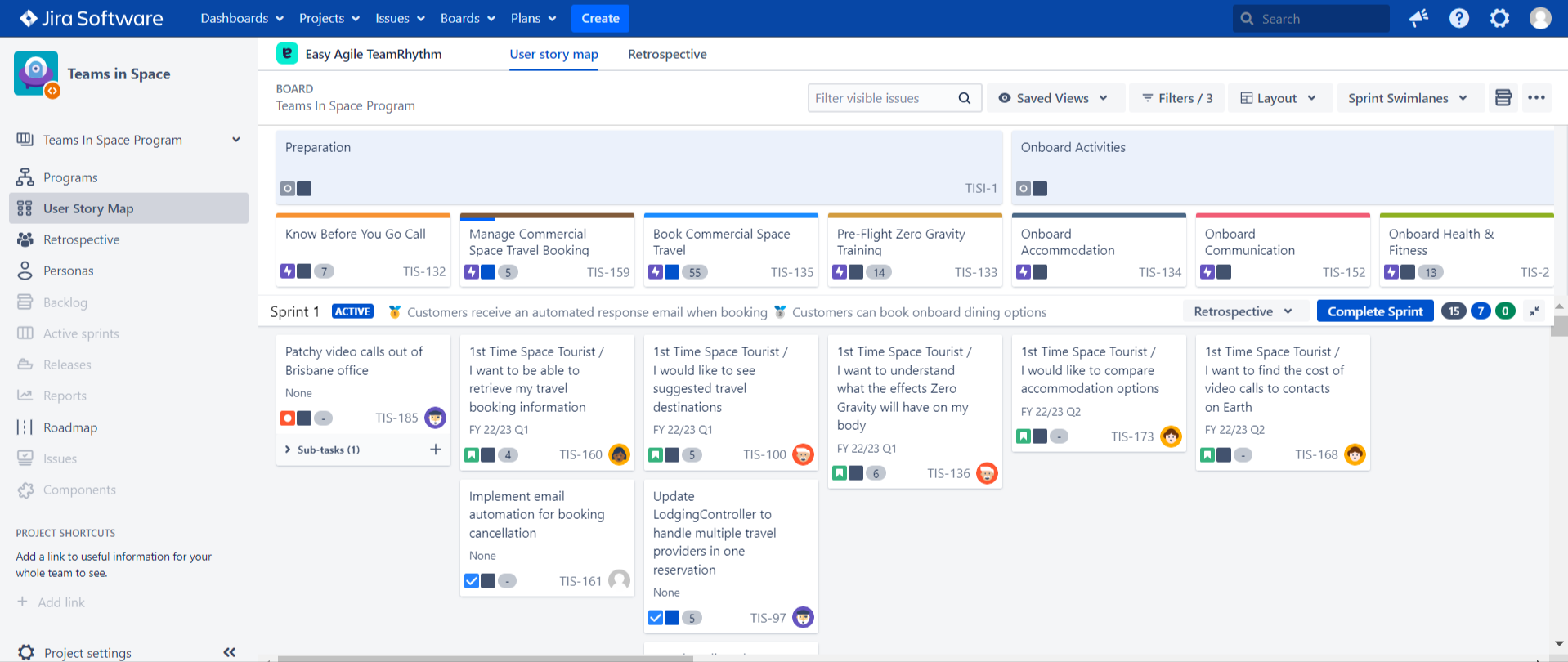The width and height of the screenshot is (1568, 662).
Task: Click the bug type icon on TIS-185
Action: click(x=288, y=418)
